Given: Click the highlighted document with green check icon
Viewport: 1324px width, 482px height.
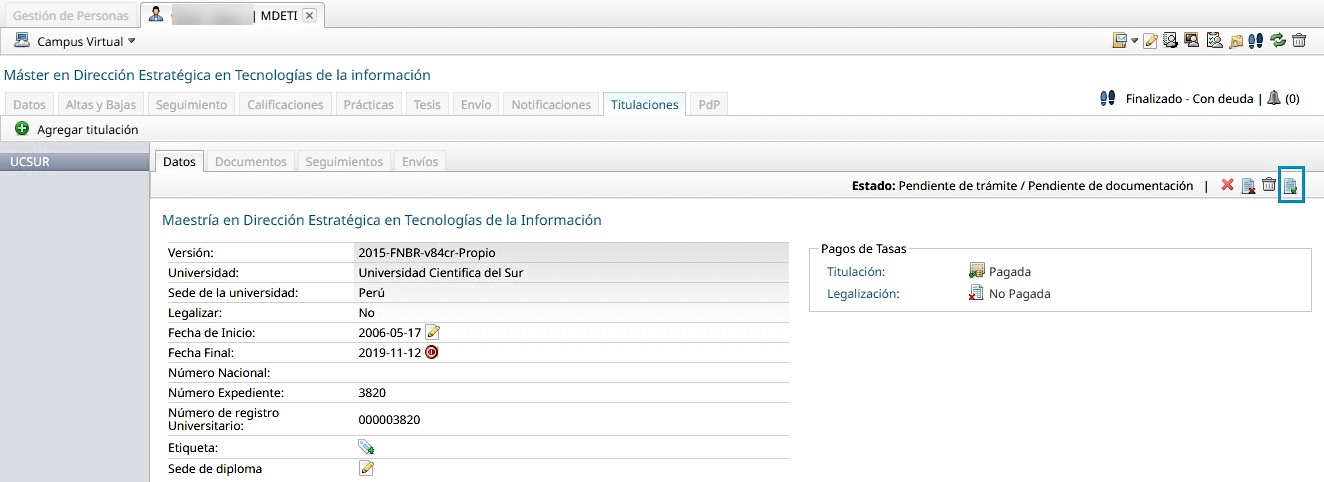Looking at the screenshot, I should 1291,185.
